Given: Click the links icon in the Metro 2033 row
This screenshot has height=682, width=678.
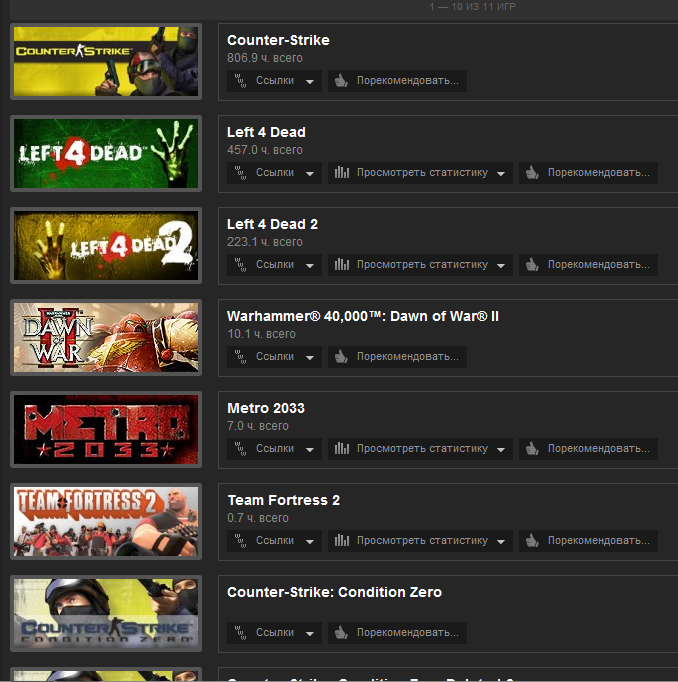Looking at the screenshot, I should [240, 449].
